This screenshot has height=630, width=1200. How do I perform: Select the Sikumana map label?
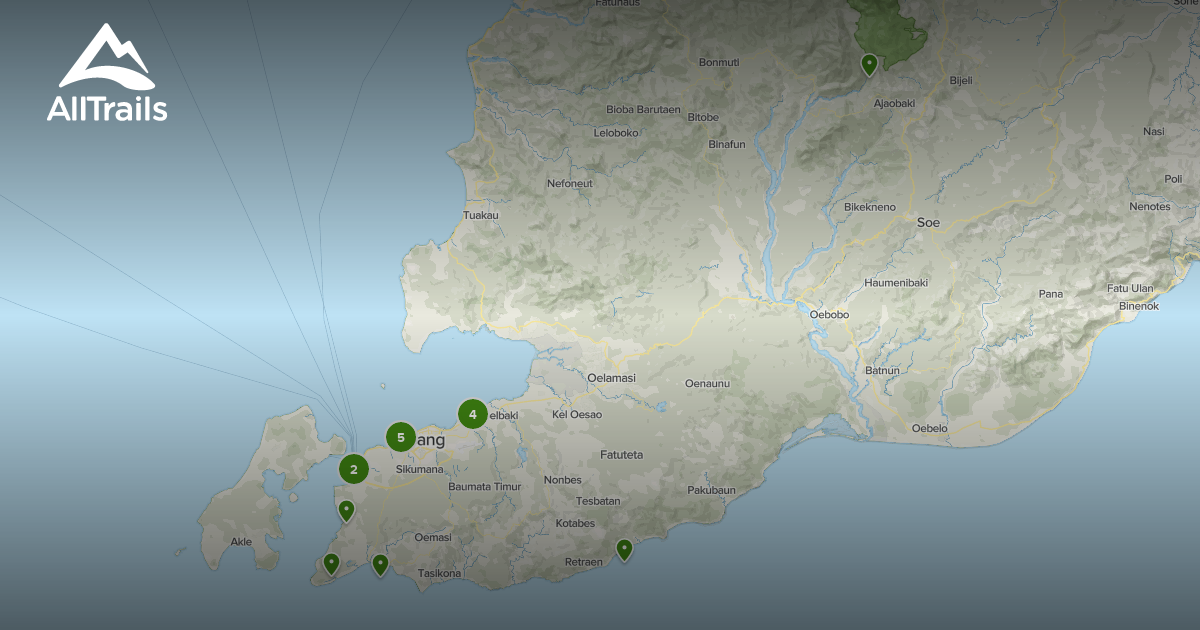[x=419, y=468]
